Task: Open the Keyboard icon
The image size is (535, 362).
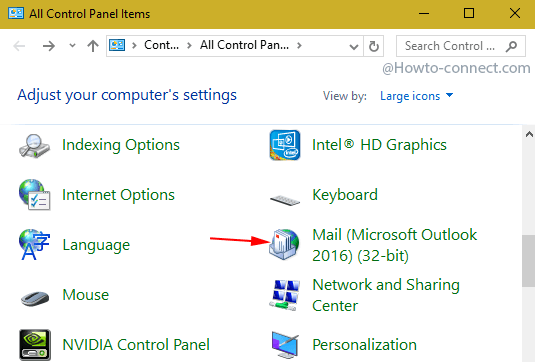Action: click(285, 200)
